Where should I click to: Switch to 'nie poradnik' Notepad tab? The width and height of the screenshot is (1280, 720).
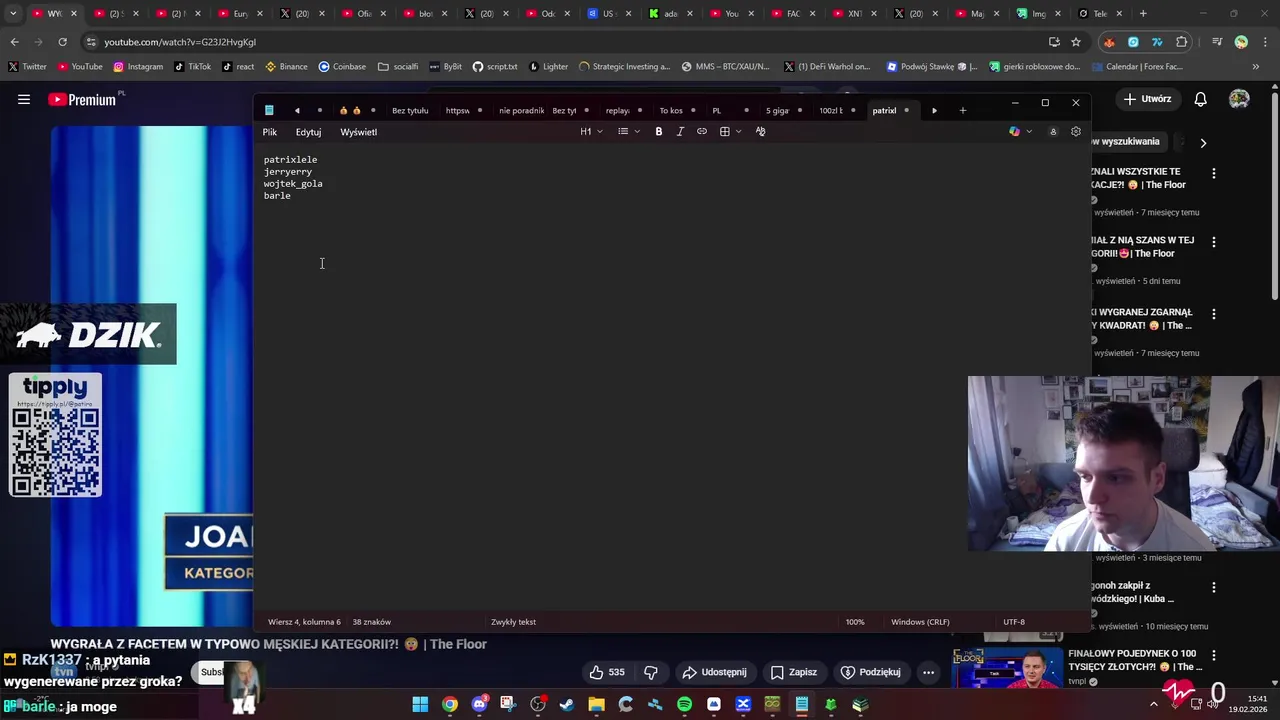coord(521,110)
